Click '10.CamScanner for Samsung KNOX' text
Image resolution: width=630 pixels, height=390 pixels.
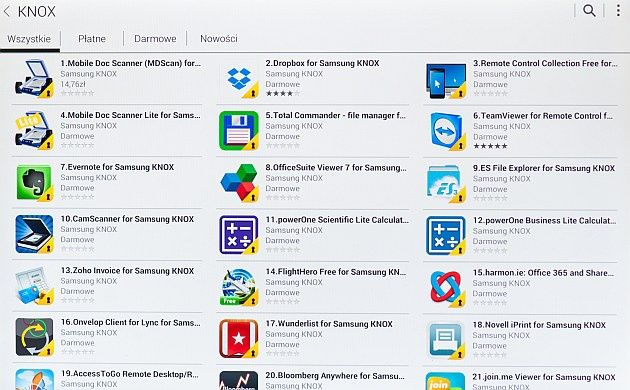127,219
